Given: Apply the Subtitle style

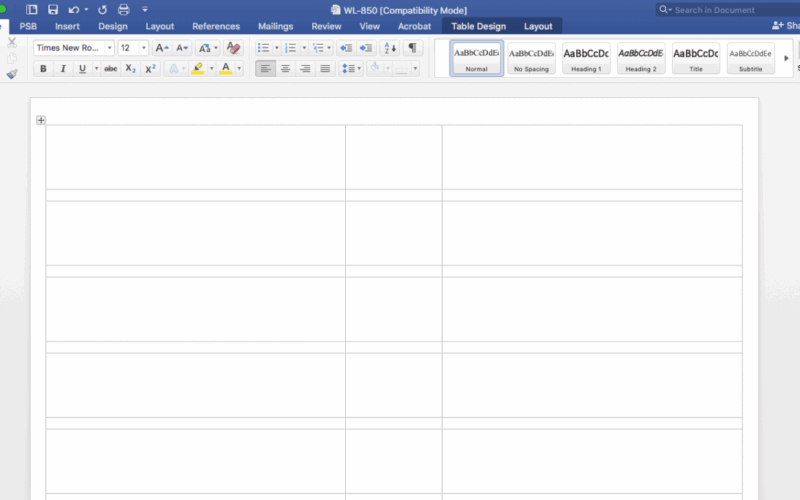Looking at the screenshot, I should click(x=751, y=58).
